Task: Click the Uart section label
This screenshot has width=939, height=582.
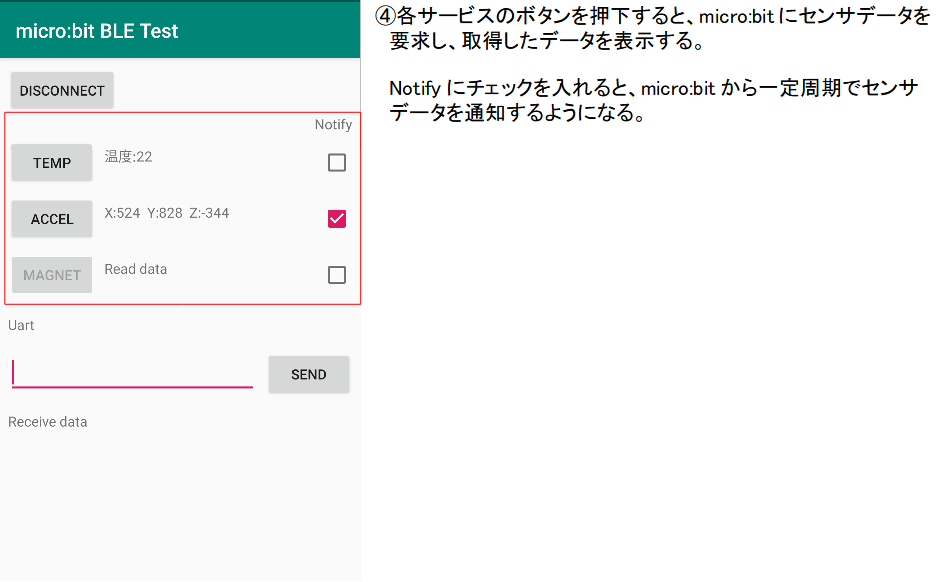Action: click(21, 325)
